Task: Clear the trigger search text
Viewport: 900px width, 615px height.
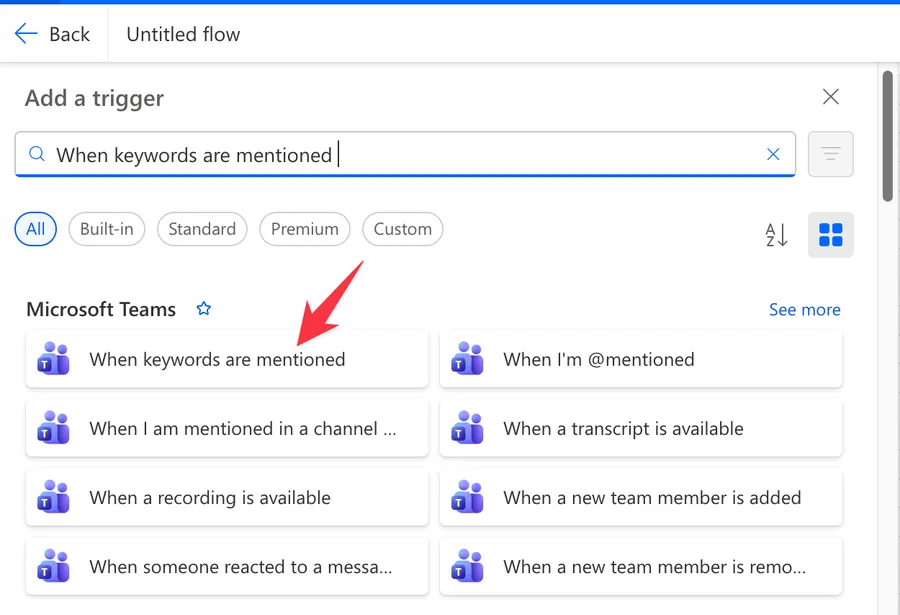Action: pos(773,154)
